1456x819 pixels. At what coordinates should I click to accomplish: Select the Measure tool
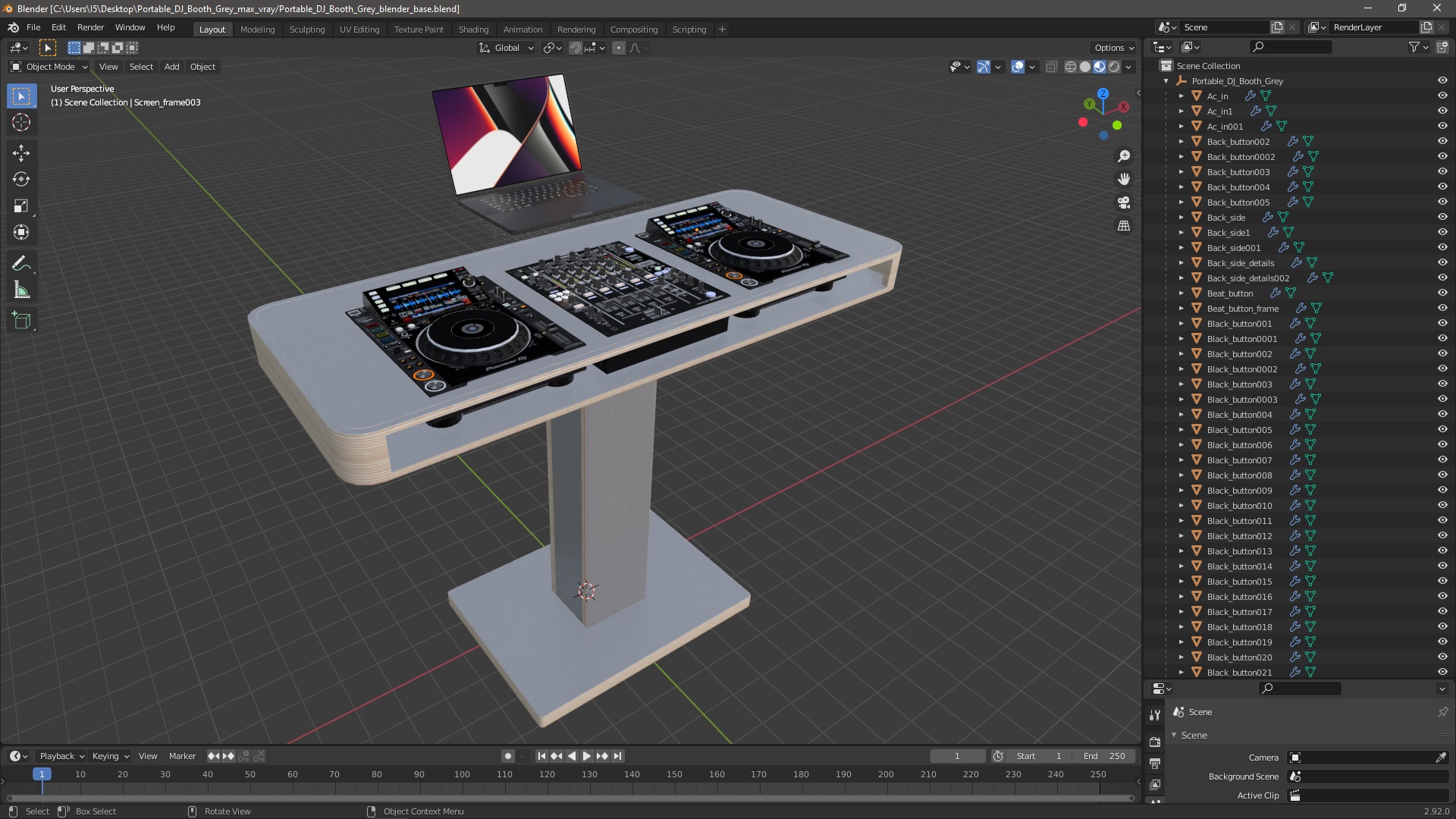(21, 290)
